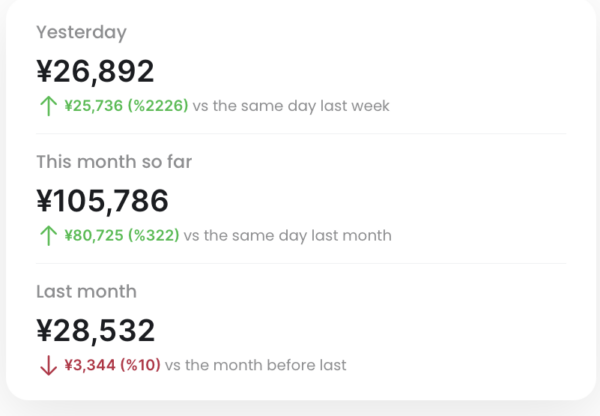The image size is (600, 416).
Task: Click the green up arrow under This month
Action: (47, 236)
